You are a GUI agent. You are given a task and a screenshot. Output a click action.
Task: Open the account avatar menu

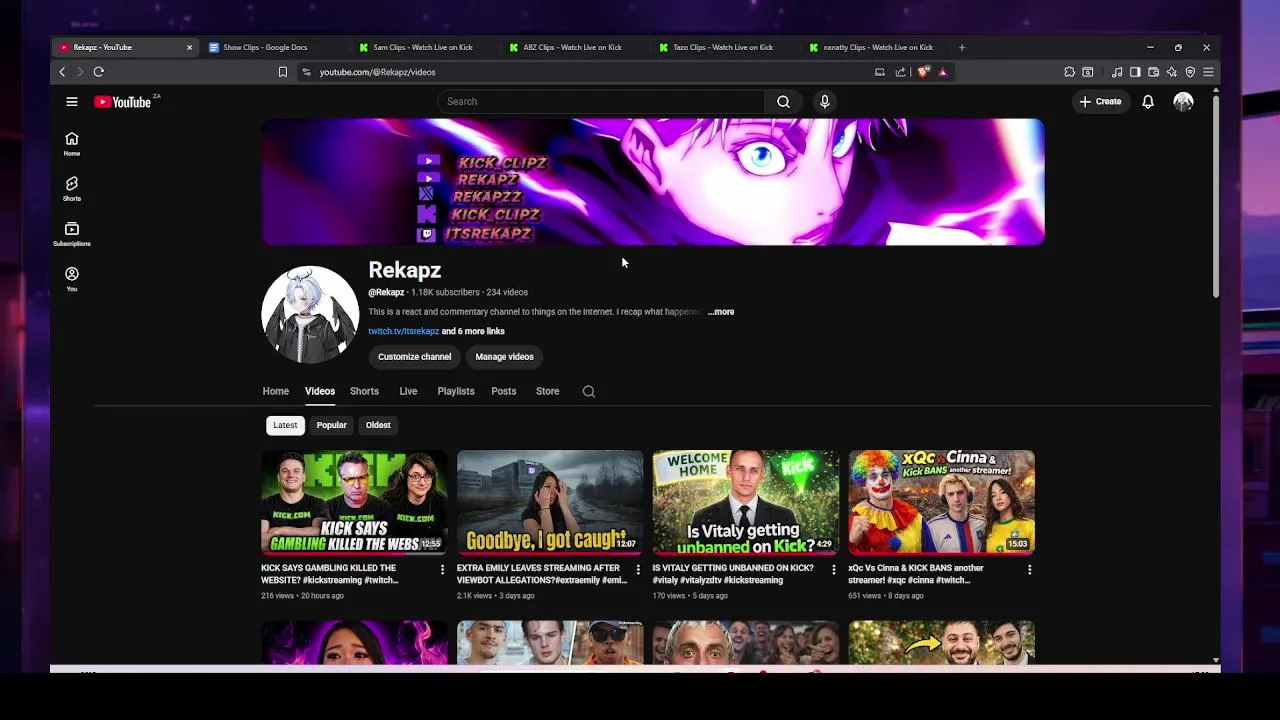tap(1184, 101)
